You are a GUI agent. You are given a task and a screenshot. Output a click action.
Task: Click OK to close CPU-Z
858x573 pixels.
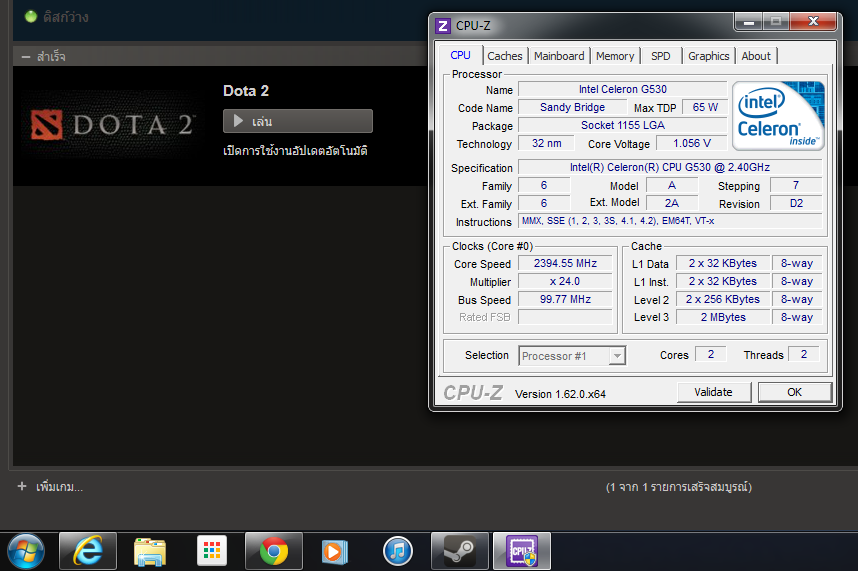coord(795,392)
